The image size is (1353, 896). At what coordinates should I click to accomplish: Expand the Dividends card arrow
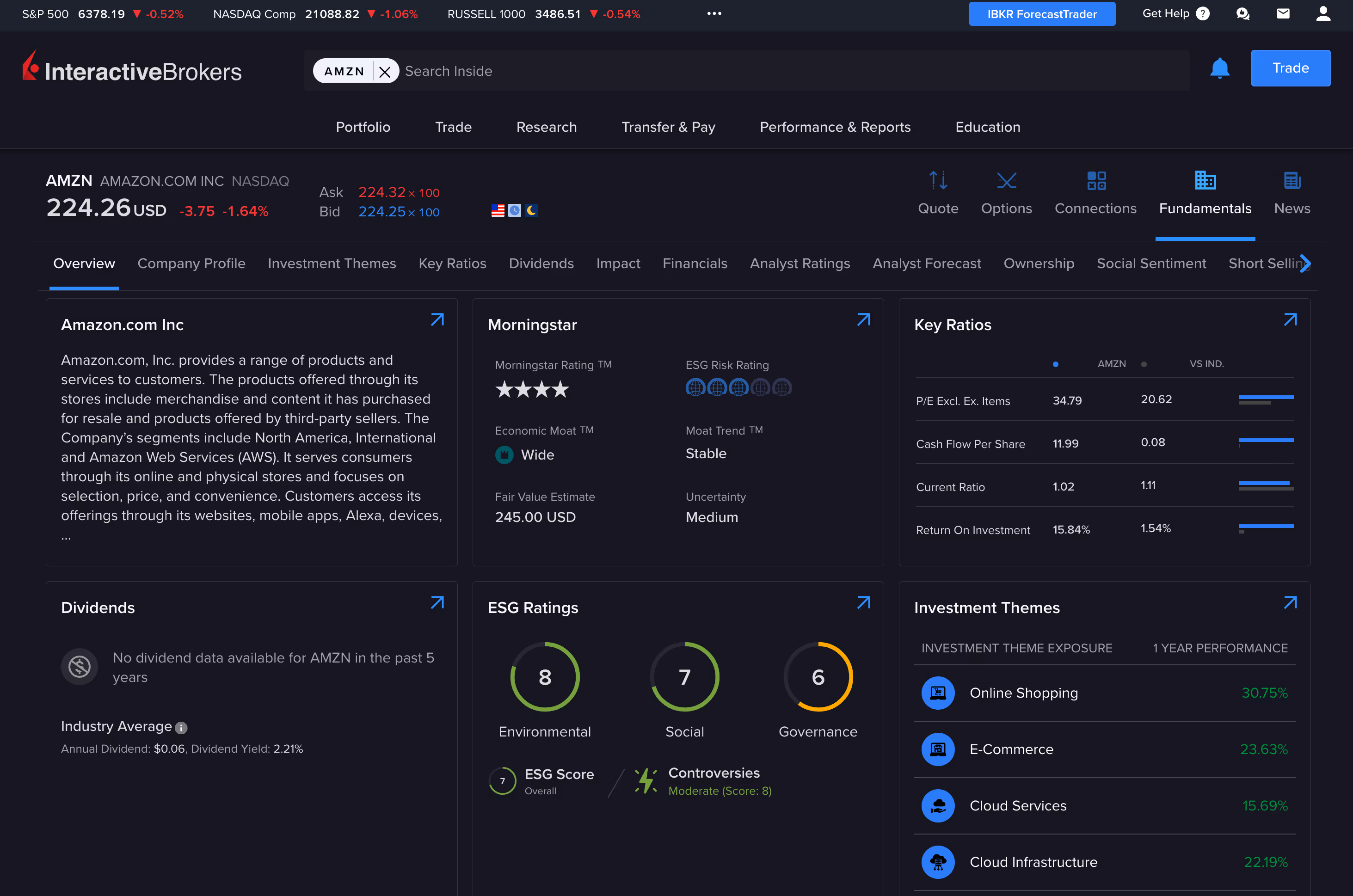tap(437, 602)
